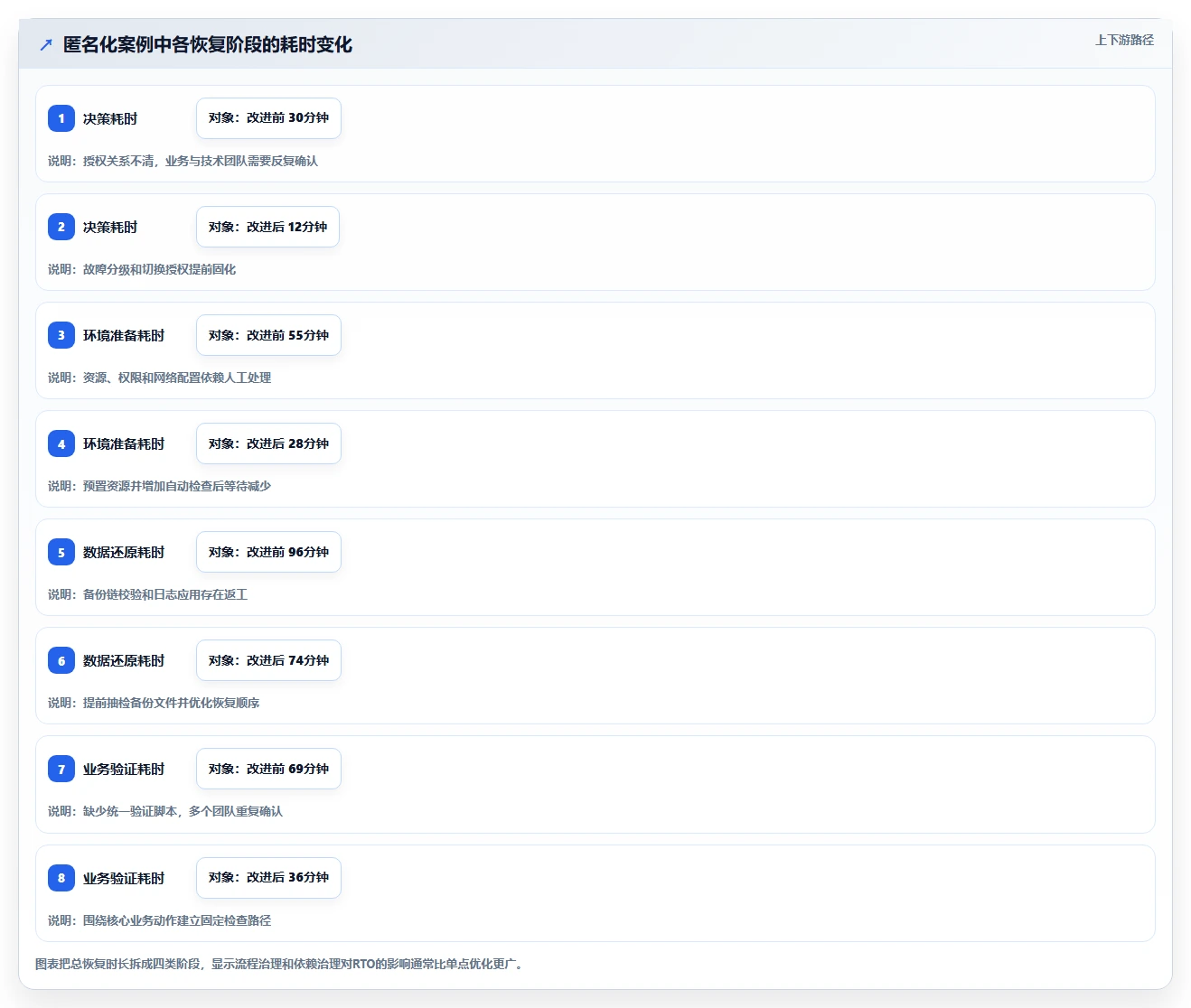Click 业务验证耗时 label in row 8
The image size is (1191, 1008).
click(124, 878)
